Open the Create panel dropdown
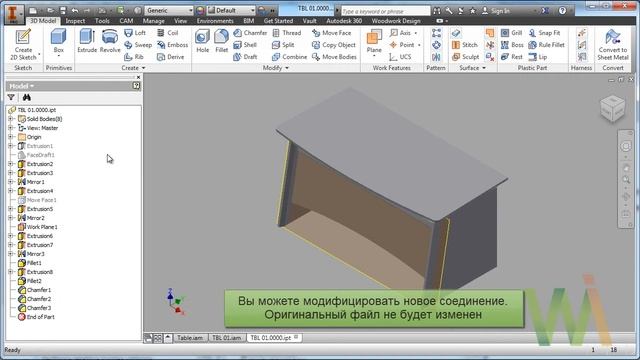 133,68
